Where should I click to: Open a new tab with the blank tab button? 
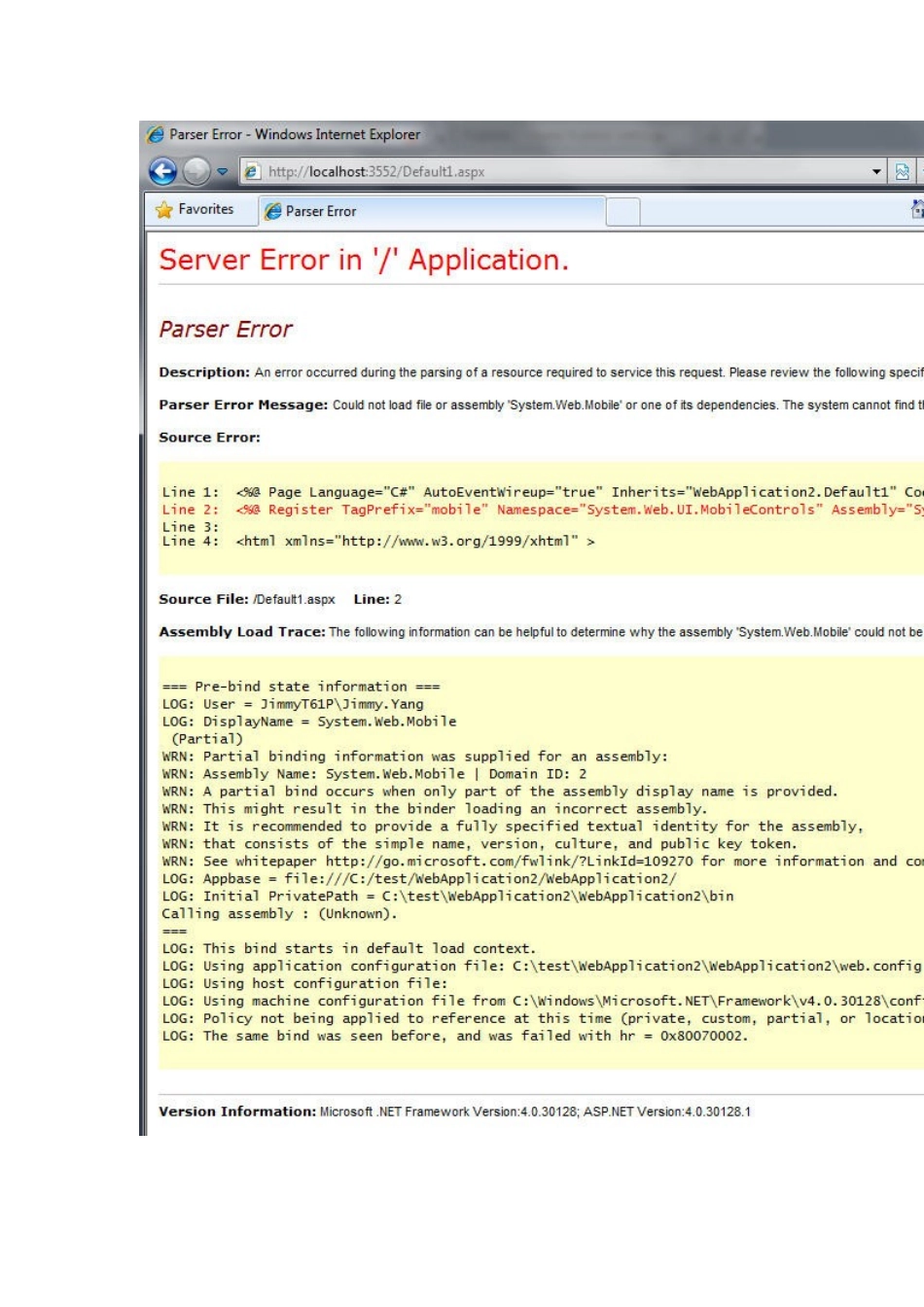click(622, 211)
